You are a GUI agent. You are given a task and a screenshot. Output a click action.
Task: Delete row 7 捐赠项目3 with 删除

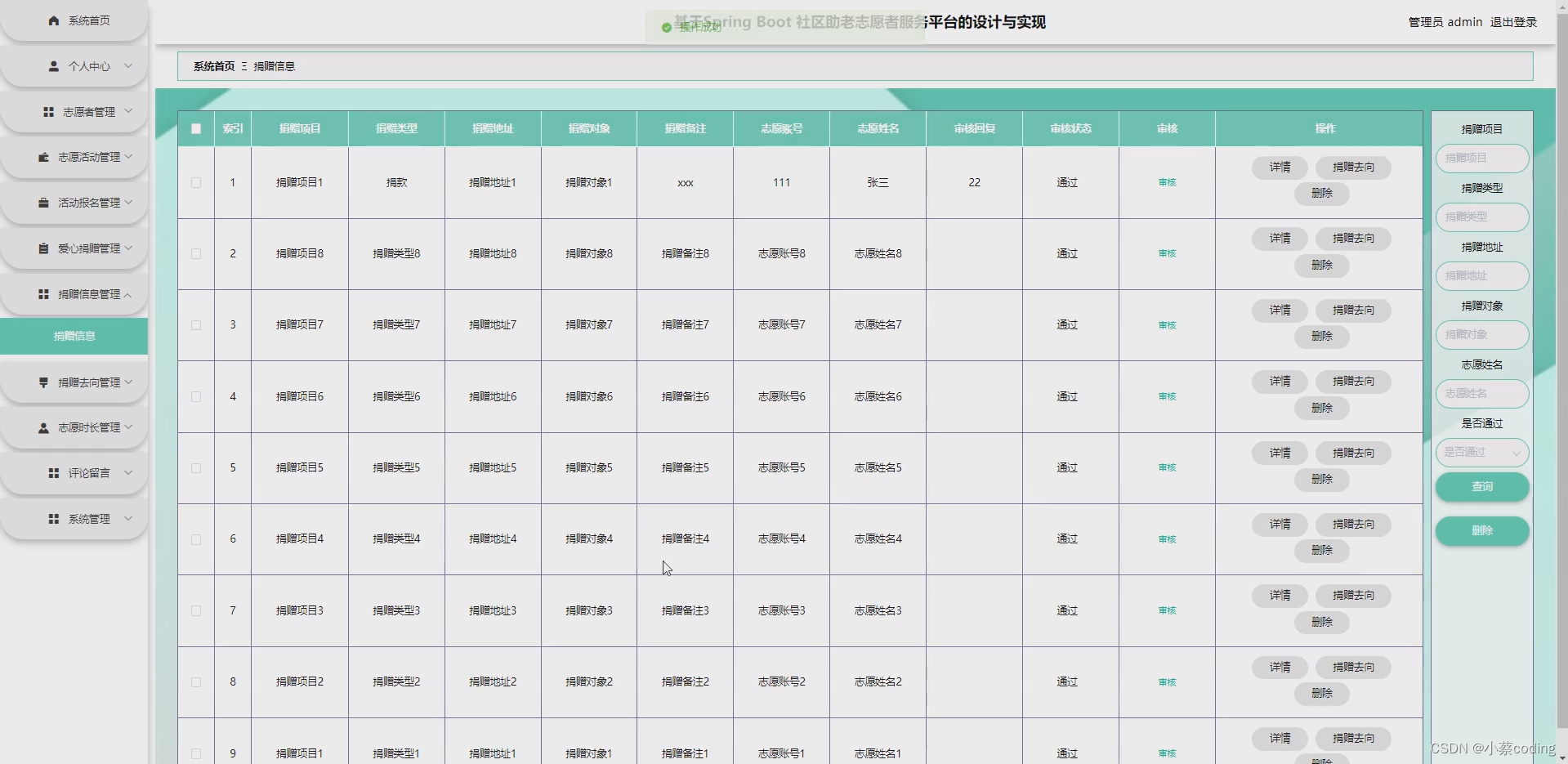[x=1321, y=623]
